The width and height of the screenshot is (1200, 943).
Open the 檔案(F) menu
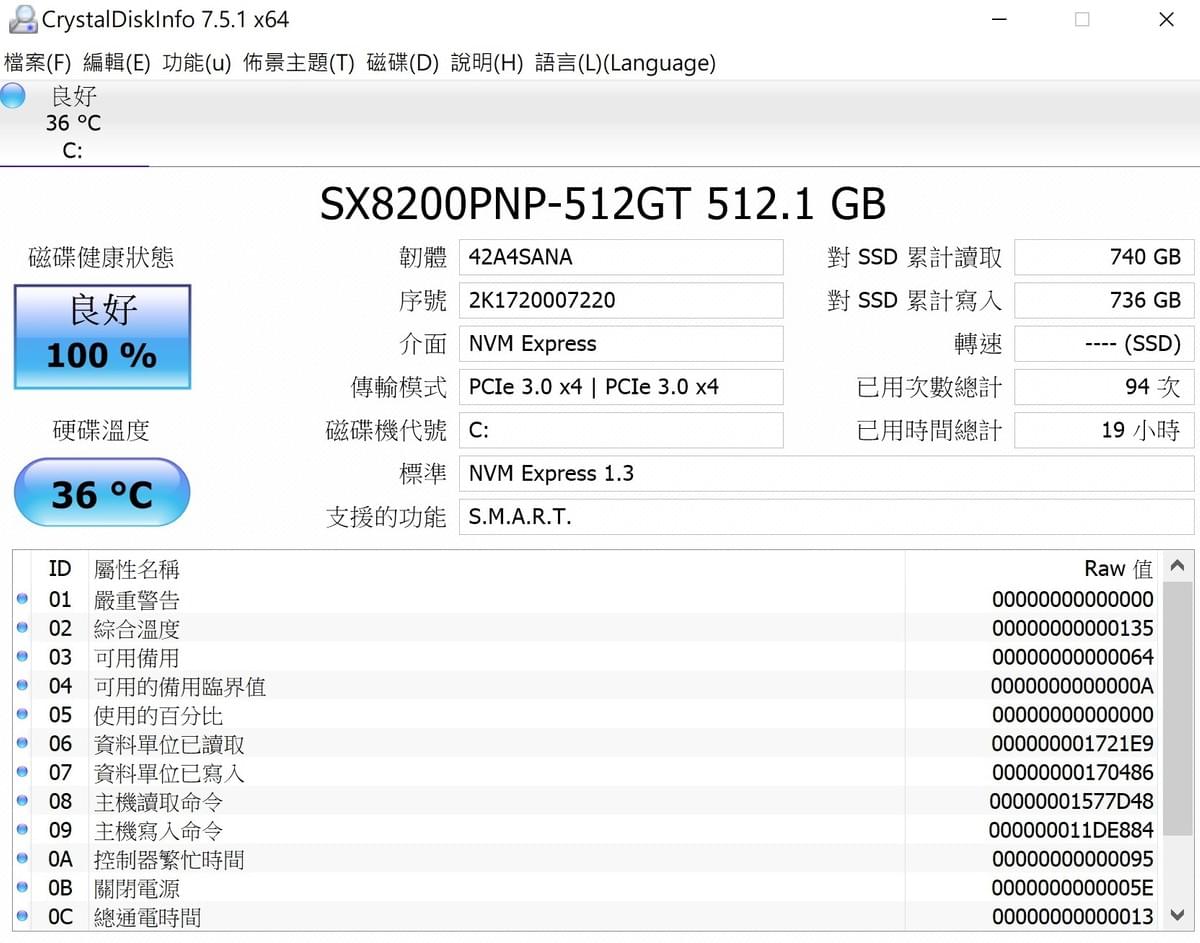coord(38,63)
